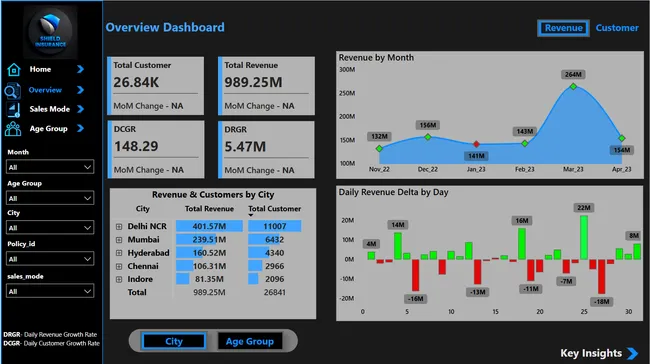Sort by City column header

click(x=143, y=209)
